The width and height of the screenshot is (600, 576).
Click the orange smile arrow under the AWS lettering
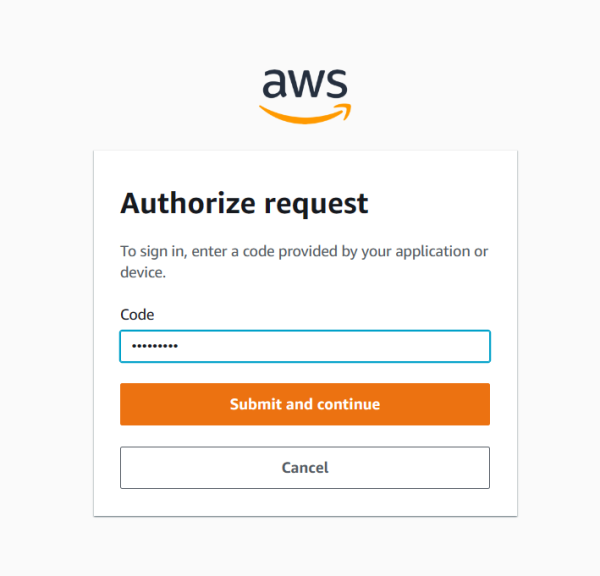point(305,112)
